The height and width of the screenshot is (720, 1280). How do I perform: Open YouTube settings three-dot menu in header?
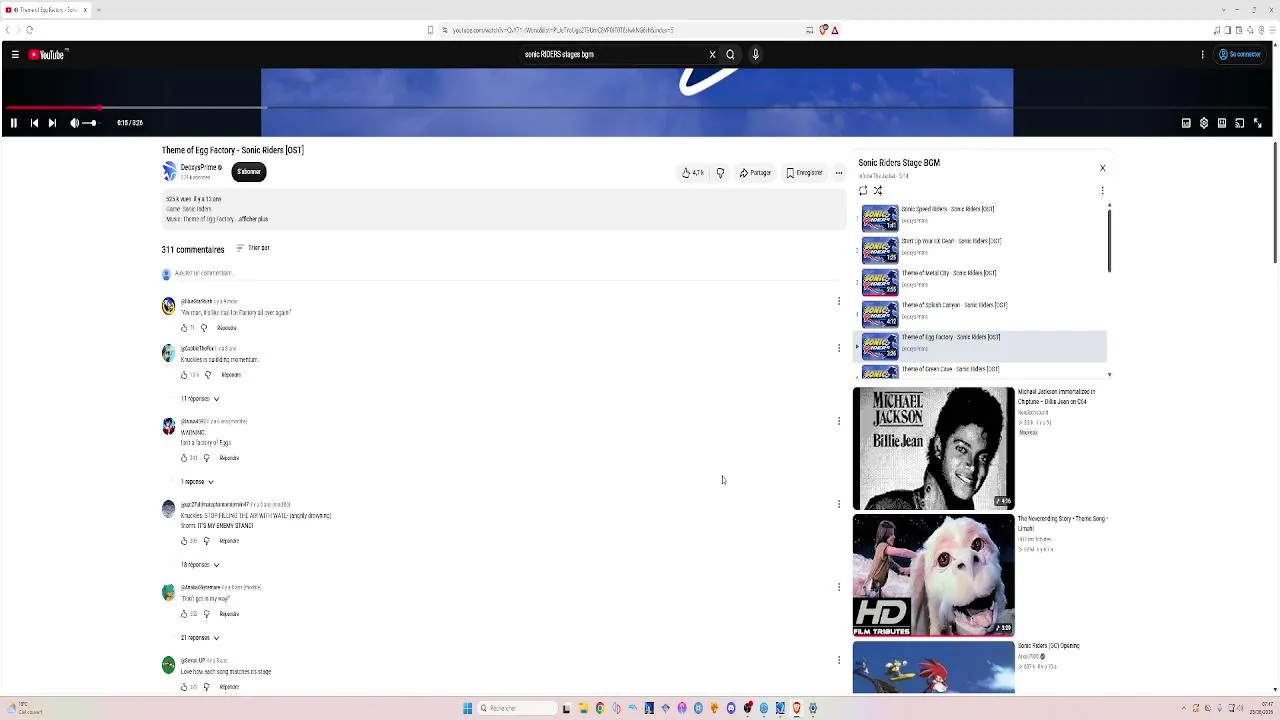click(1202, 55)
